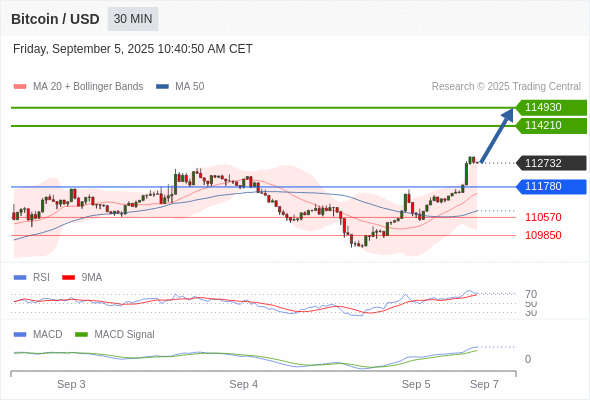The width and height of the screenshot is (590, 400).
Task: Click the 30 MIN timeframe badge
Action: coord(133,19)
